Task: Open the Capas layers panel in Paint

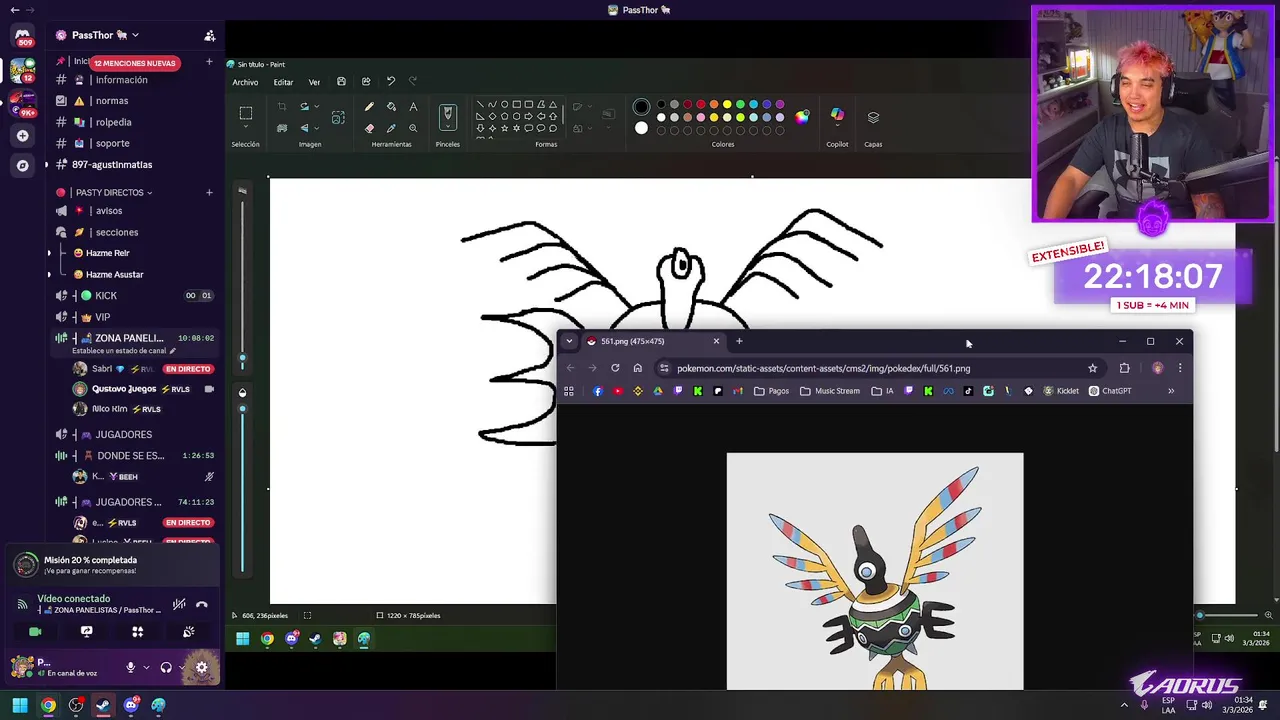Action: tap(873, 117)
